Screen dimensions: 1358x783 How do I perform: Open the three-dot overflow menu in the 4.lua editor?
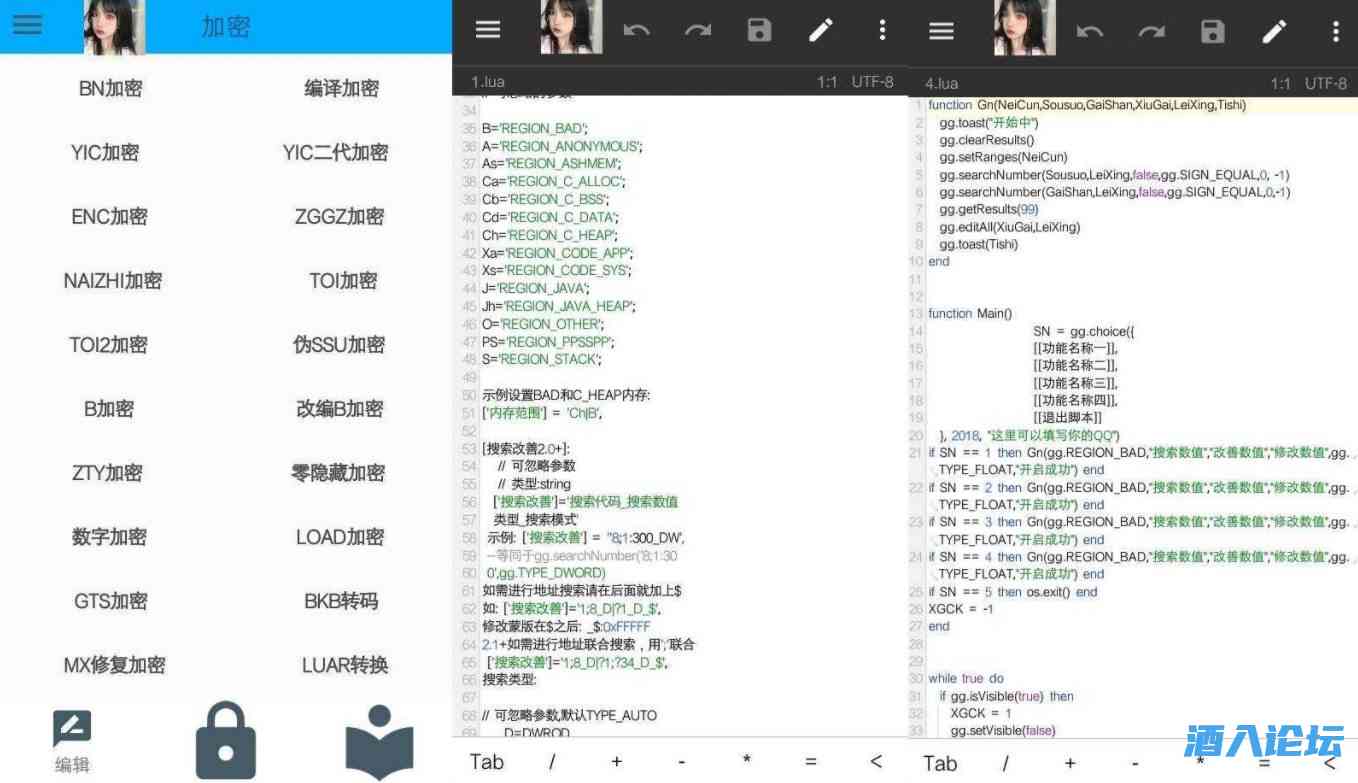[x=1335, y=31]
